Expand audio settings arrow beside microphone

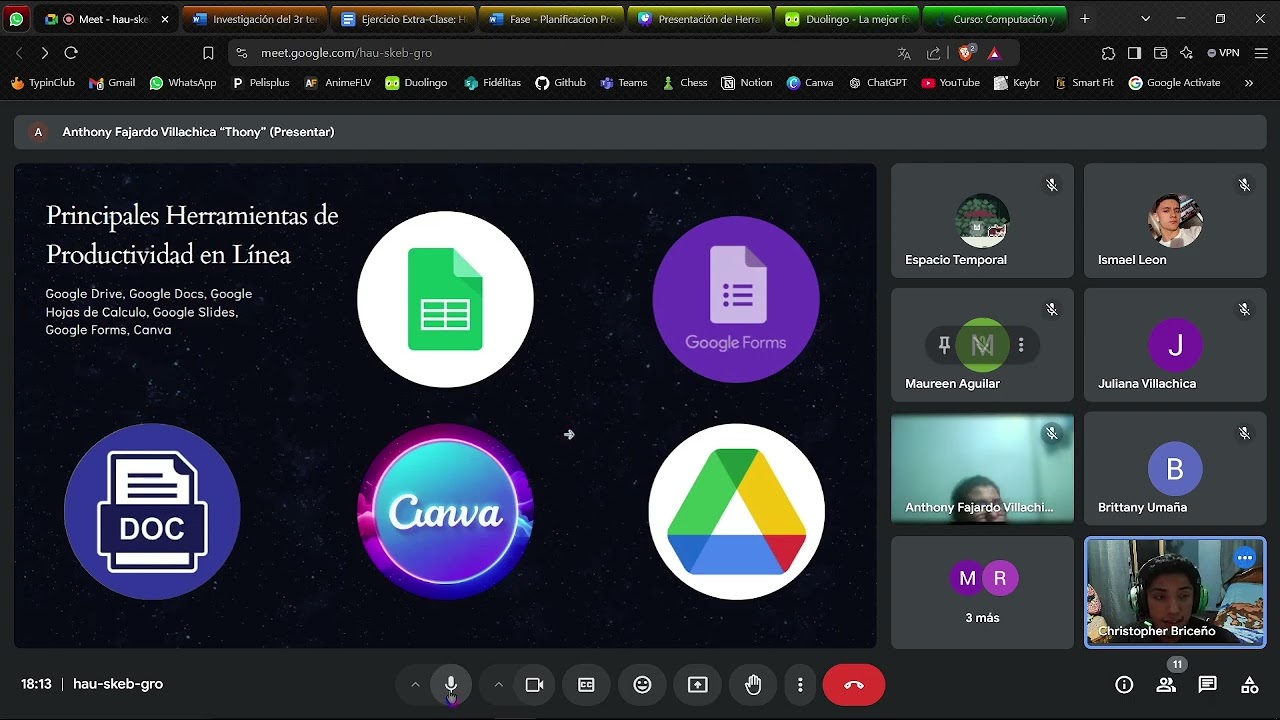point(415,685)
